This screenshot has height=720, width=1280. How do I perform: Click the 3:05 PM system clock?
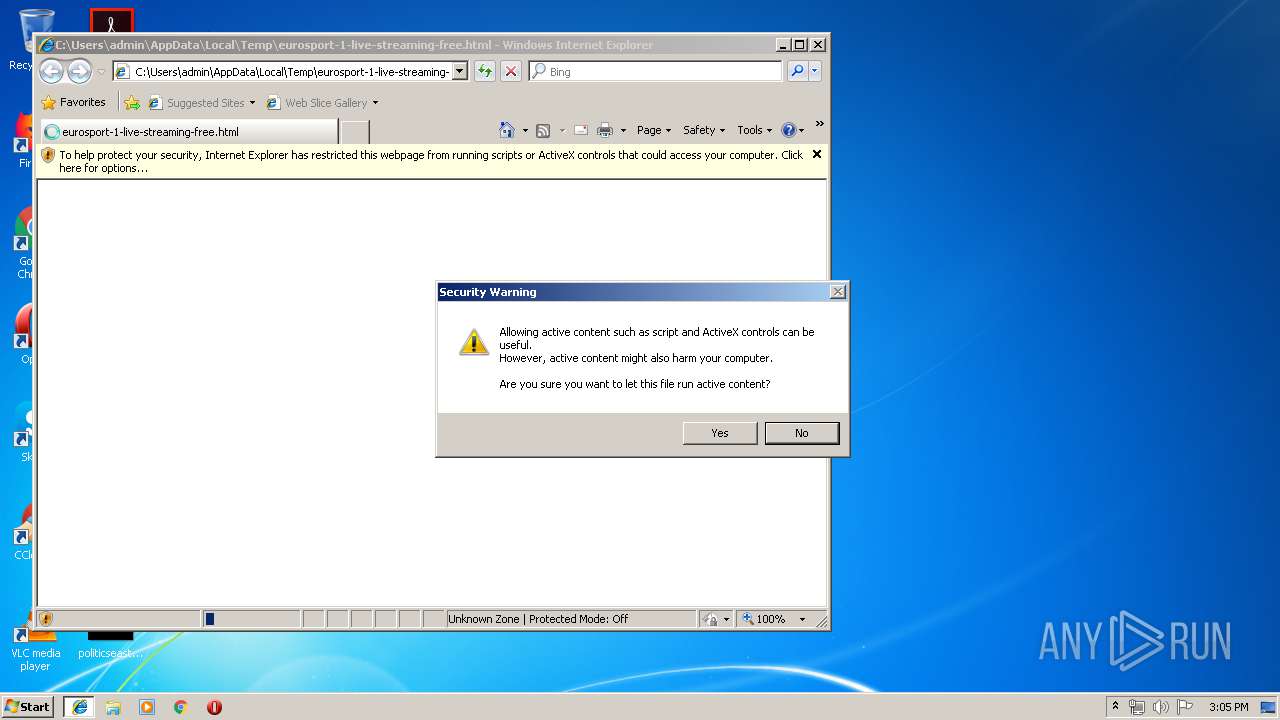[x=1228, y=706]
